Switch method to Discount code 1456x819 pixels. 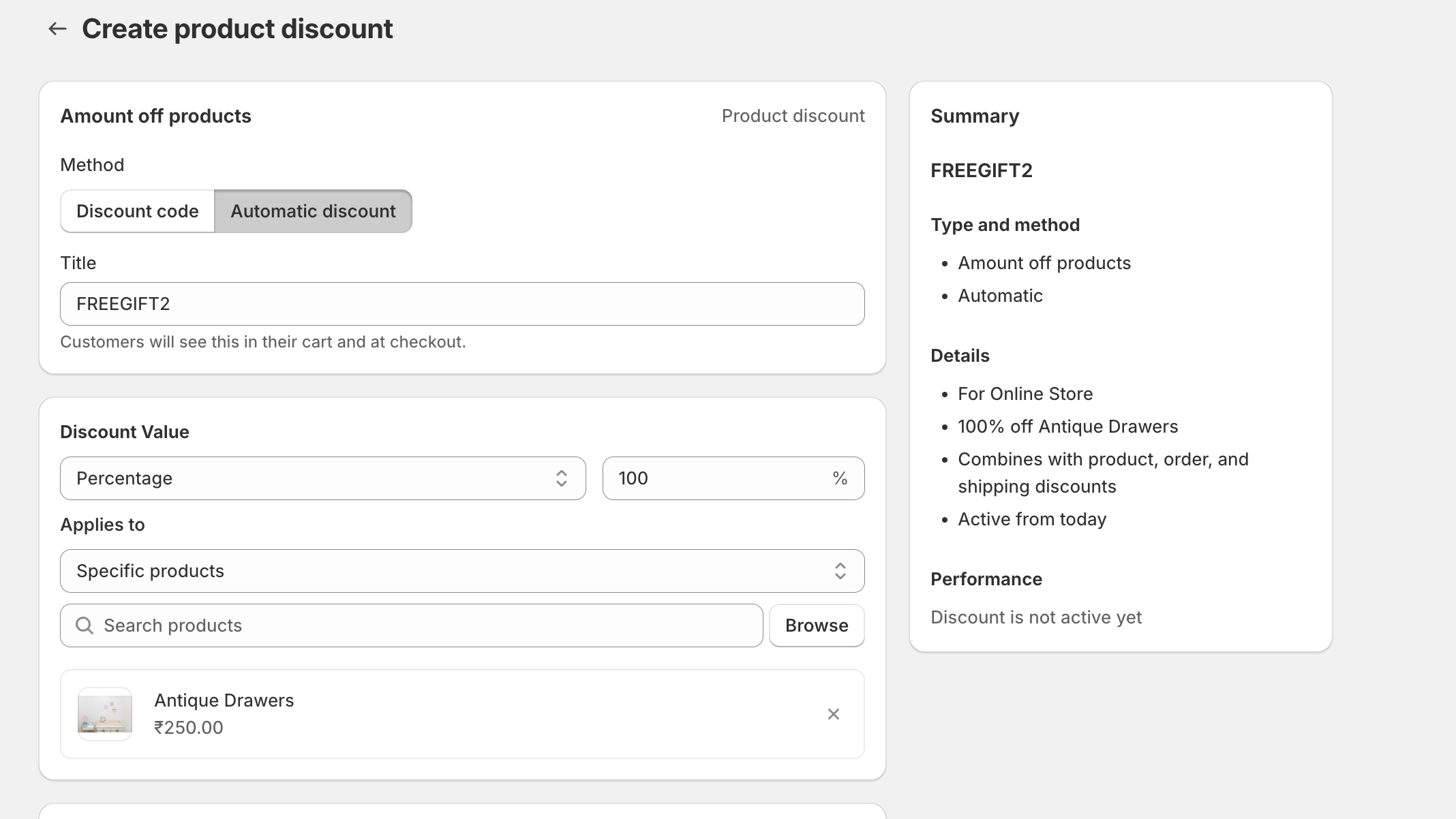click(x=138, y=211)
